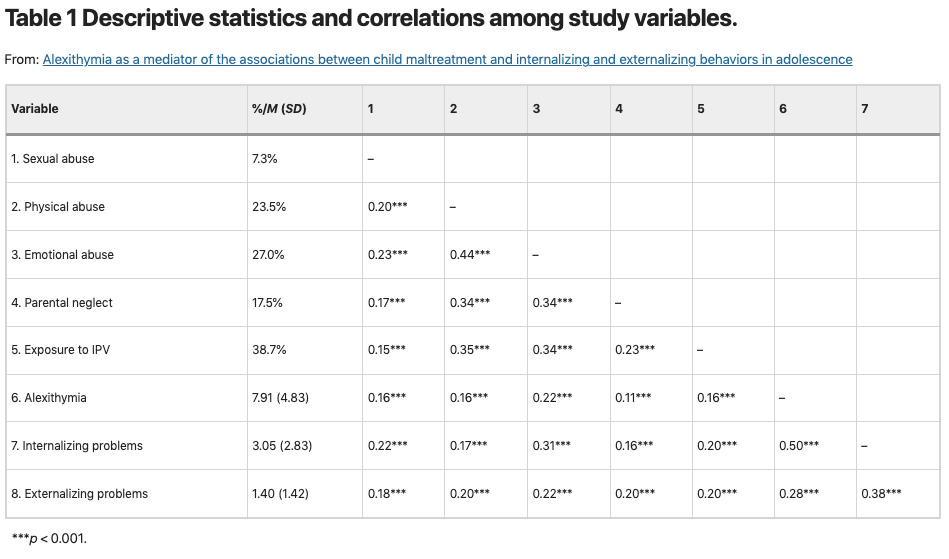Click the Variable column header
Viewport: 949px width, 559px height.
[35, 109]
